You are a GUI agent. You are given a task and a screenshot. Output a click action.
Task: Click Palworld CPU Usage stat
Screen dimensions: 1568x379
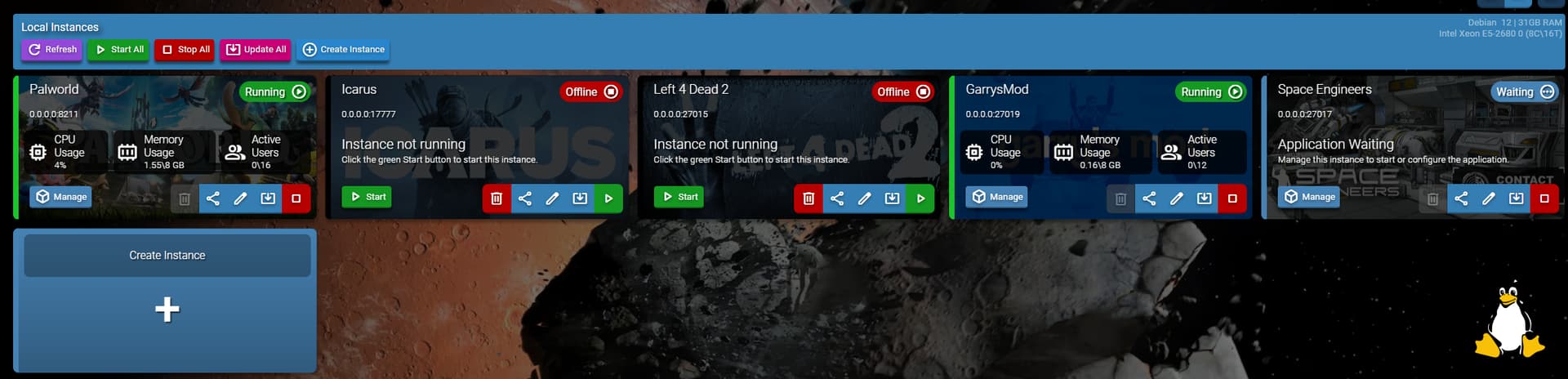(65, 152)
